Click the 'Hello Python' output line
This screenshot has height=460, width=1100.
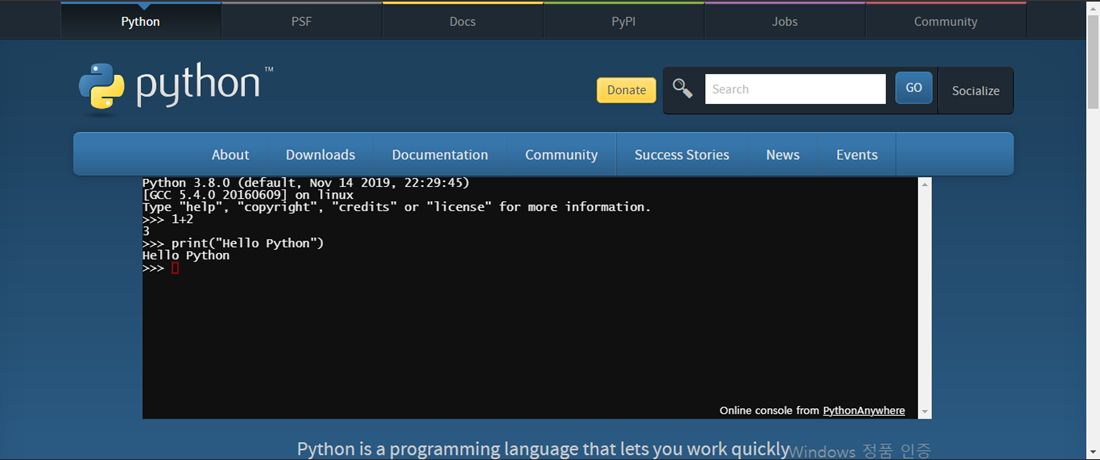[186, 255]
